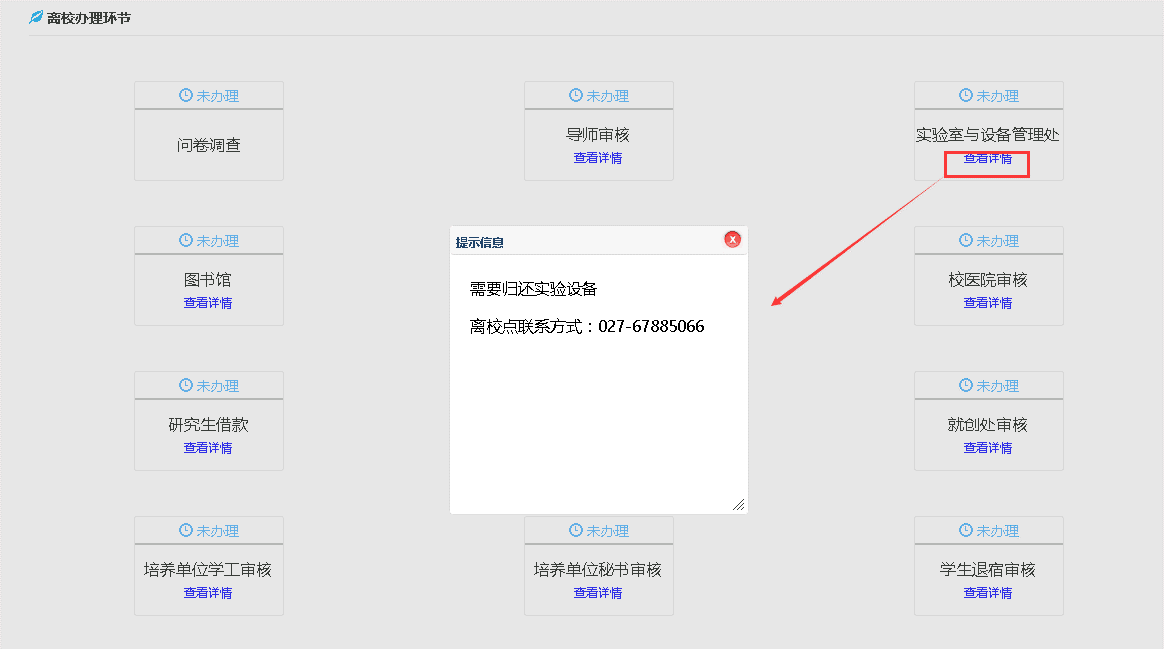The height and width of the screenshot is (649, 1164).
Task: Click the leaf icon beside 离校办理环节
Action: (36, 17)
